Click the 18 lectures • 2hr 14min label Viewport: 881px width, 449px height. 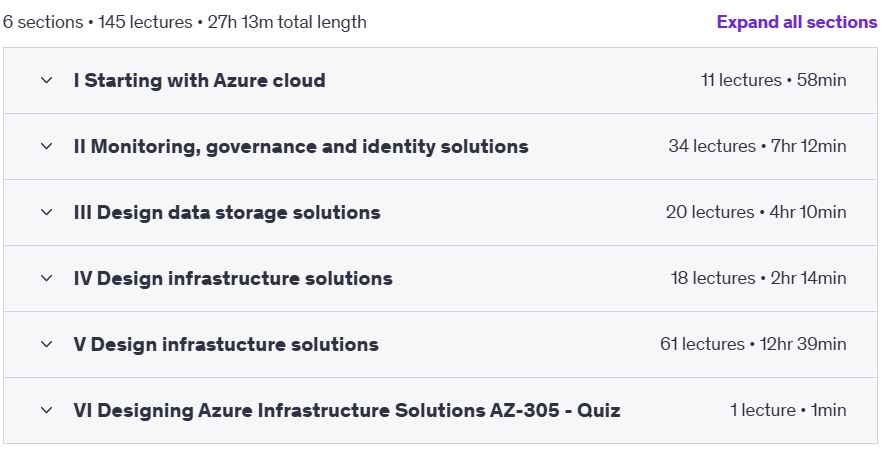759,278
